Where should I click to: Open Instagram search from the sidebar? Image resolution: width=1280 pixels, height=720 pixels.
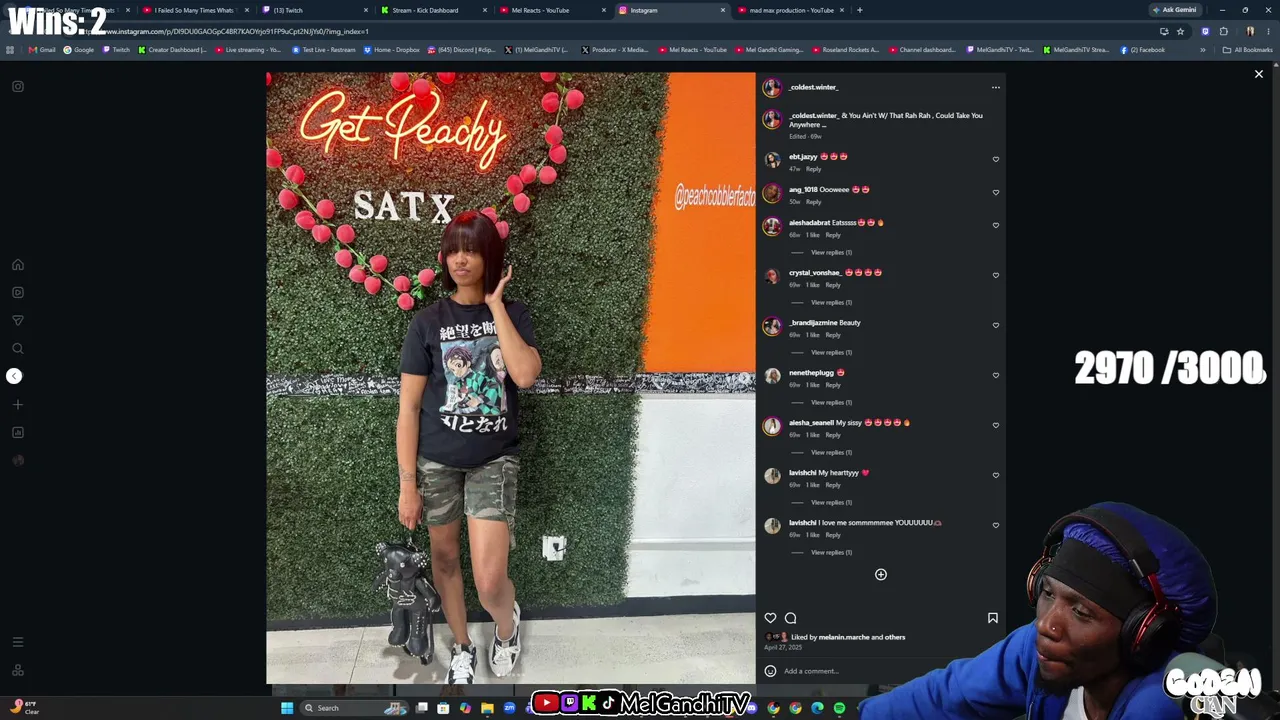tap(18, 349)
